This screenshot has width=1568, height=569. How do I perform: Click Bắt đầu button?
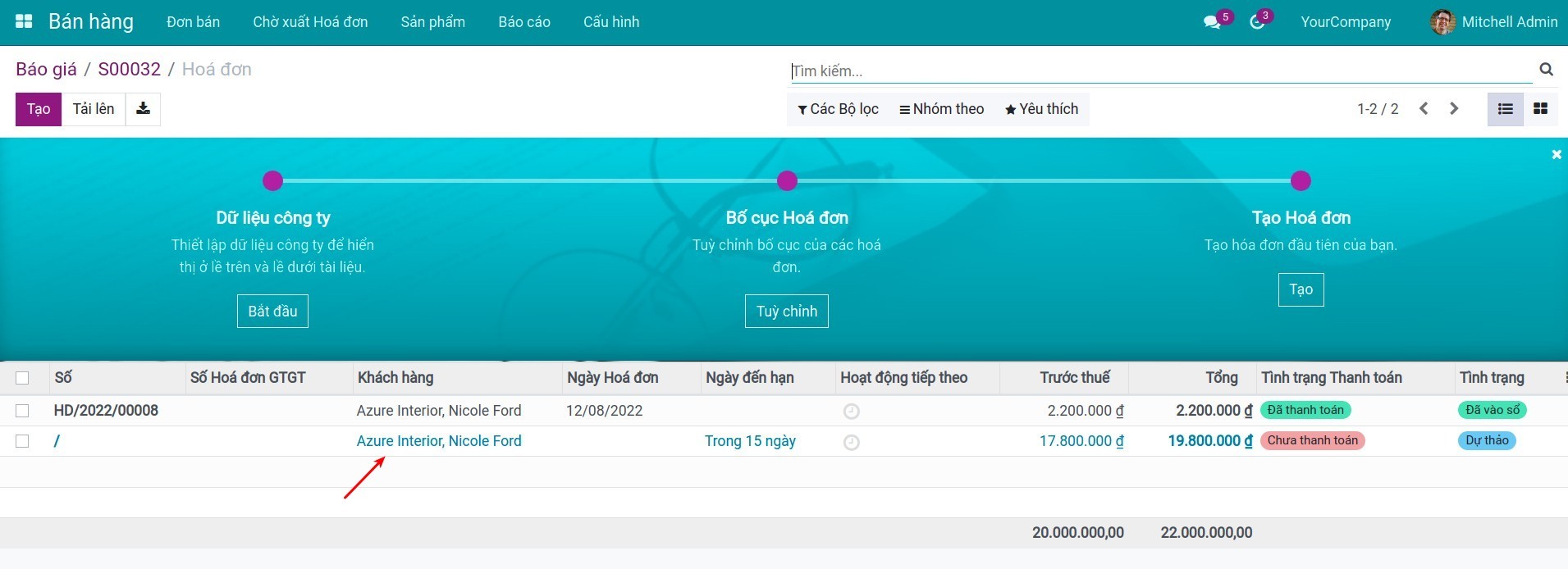(x=272, y=311)
